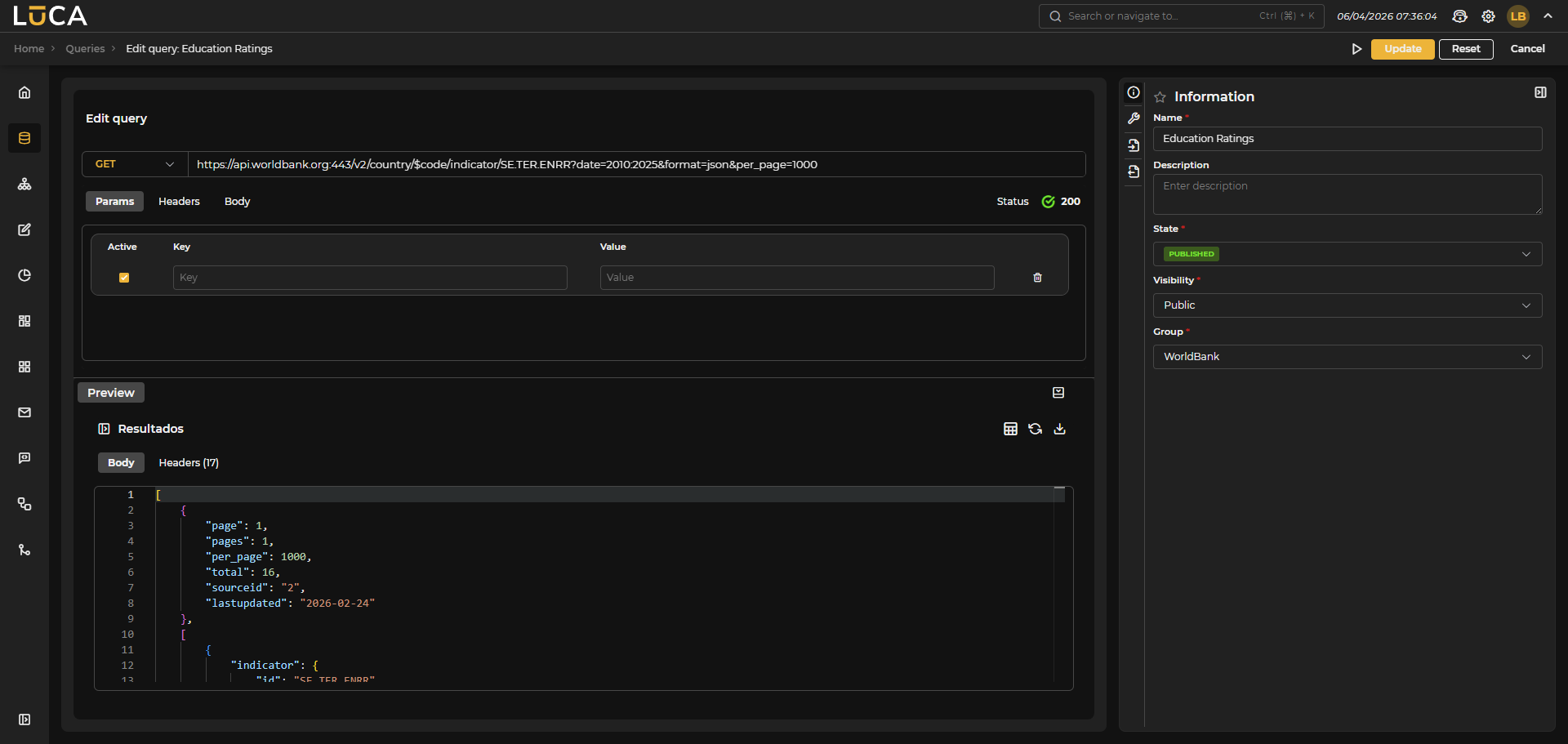This screenshot has width=1568, height=744.
Task: Open the Home icon in the left sidebar
Action: pos(24,92)
